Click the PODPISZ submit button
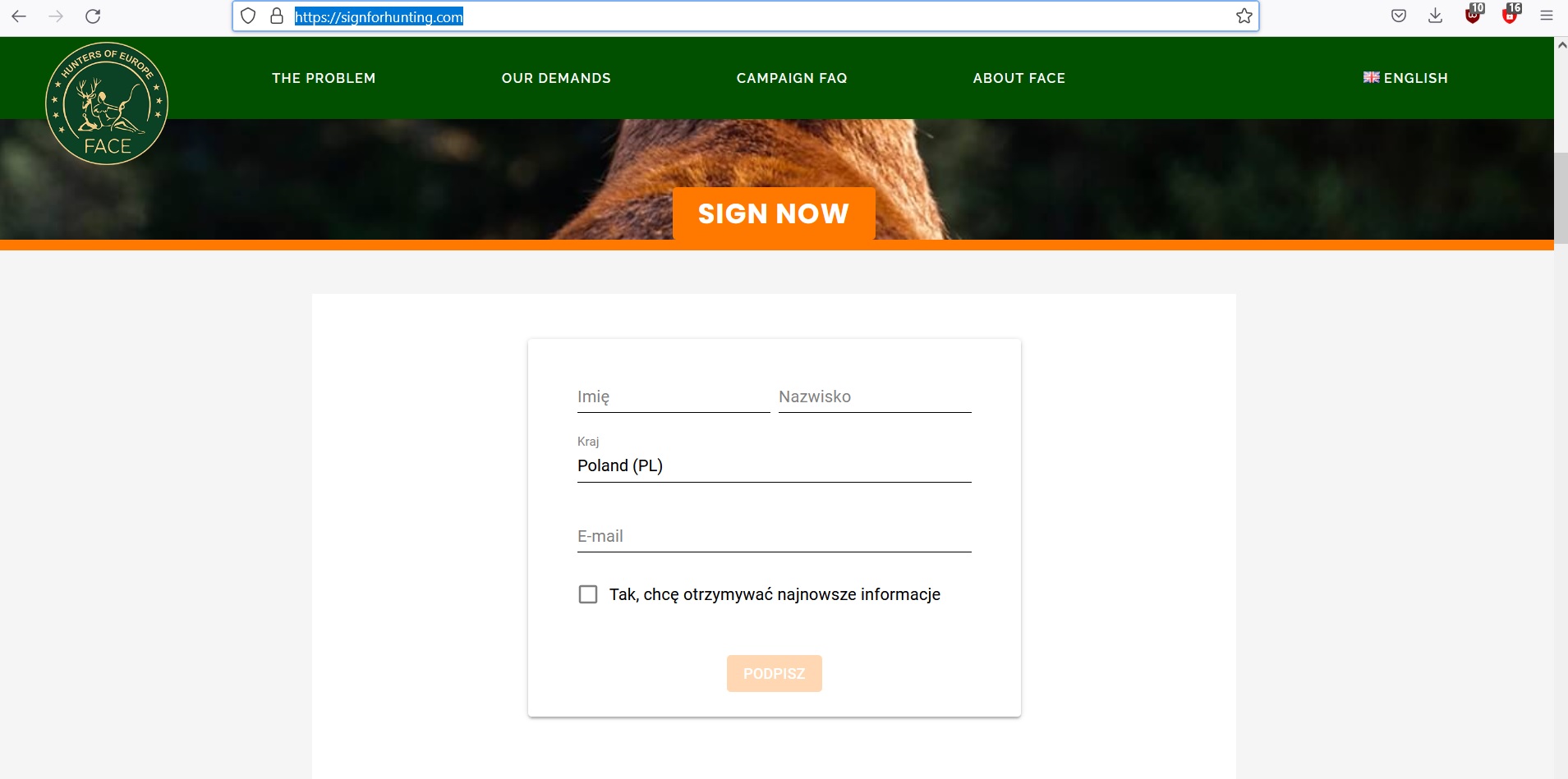The height and width of the screenshot is (779, 1568). point(774,673)
